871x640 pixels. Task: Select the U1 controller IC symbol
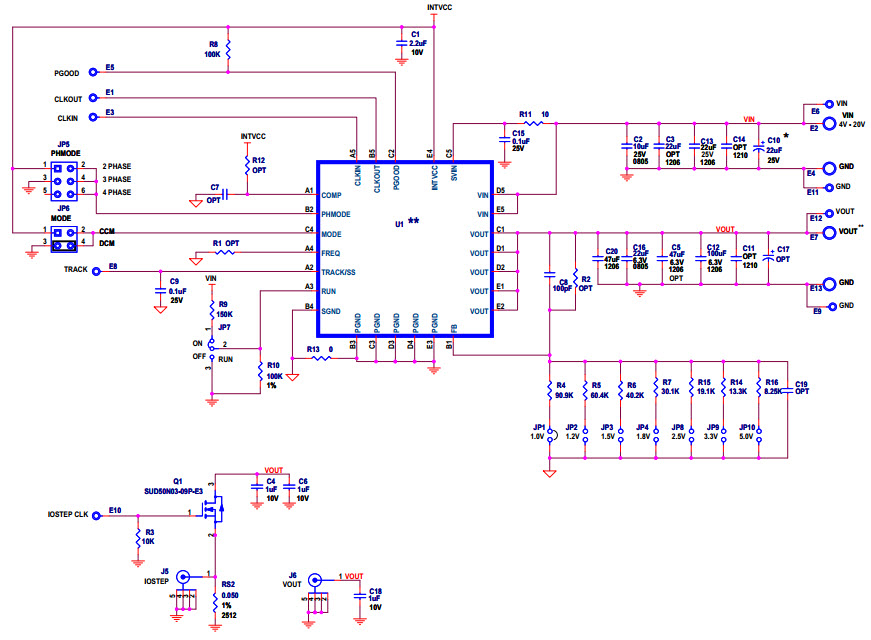coord(404,248)
